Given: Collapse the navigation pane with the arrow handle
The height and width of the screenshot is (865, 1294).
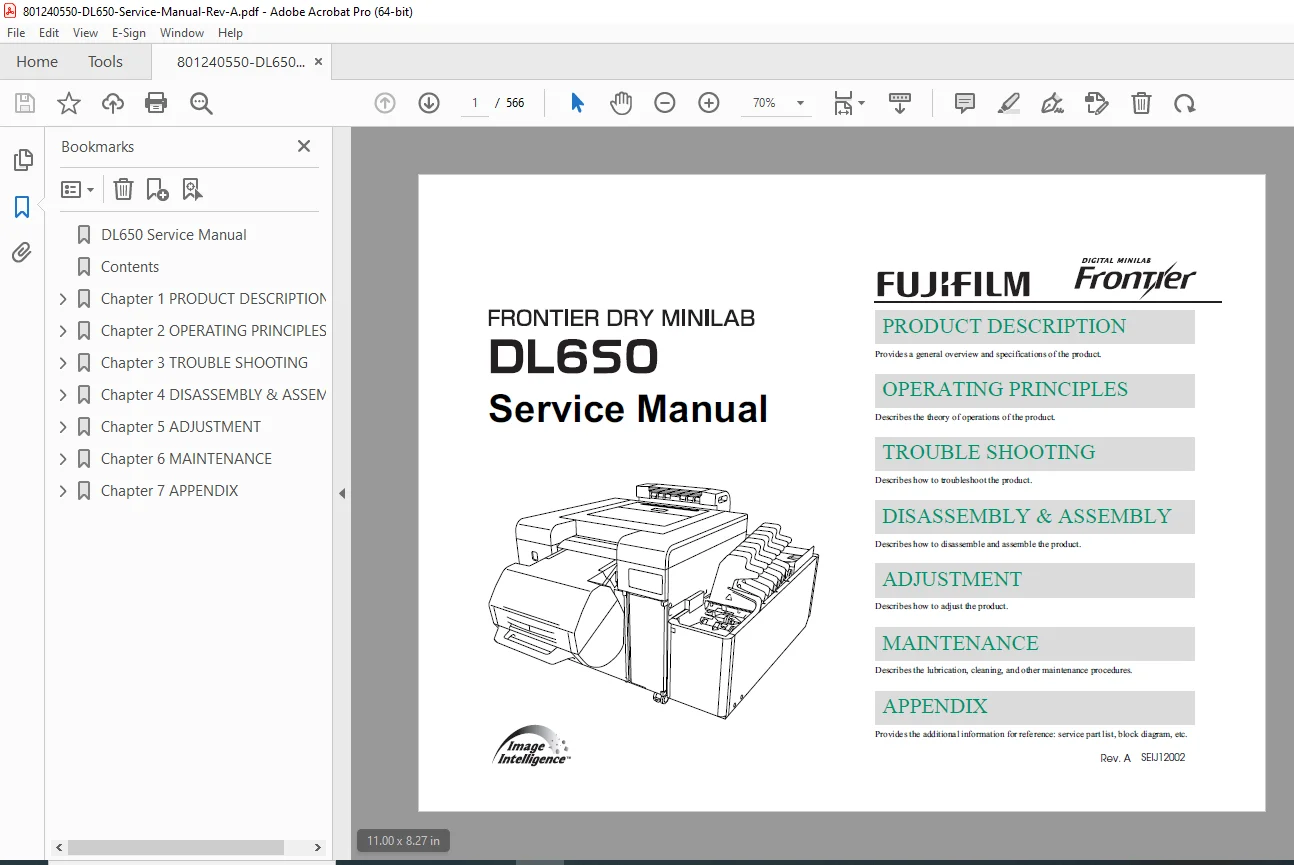Looking at the screenshot, I should (x=342, y=493).
